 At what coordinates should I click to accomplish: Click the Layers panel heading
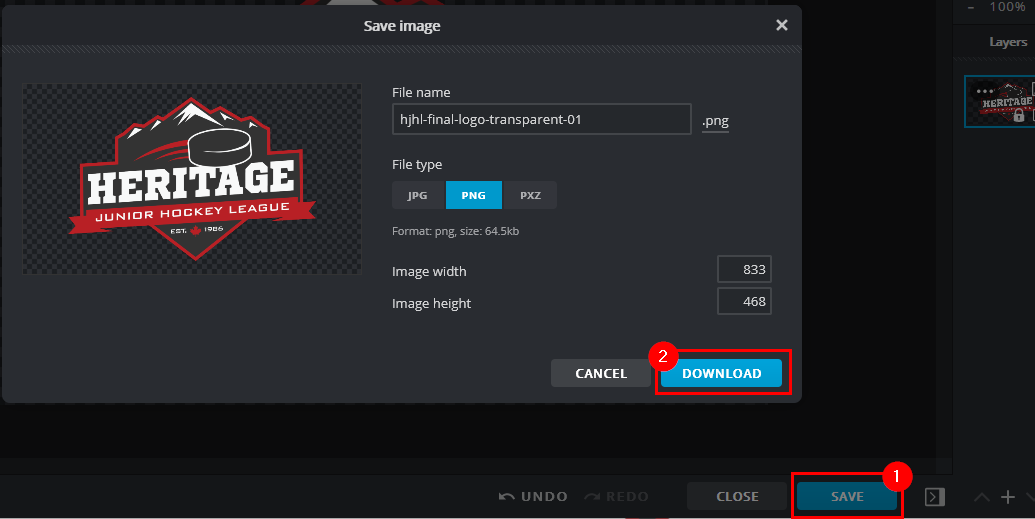pos(1008,42)
